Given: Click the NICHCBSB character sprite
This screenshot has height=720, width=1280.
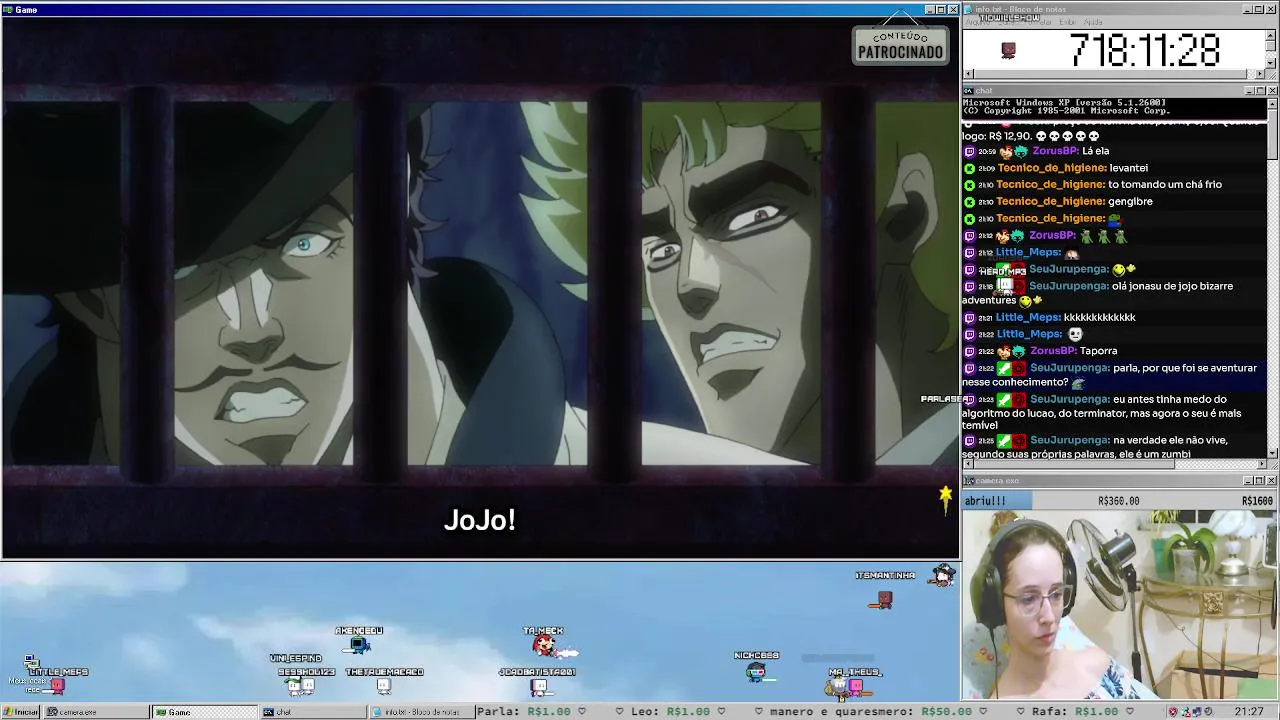Looking at the screenshot, I should coord(757,671).
